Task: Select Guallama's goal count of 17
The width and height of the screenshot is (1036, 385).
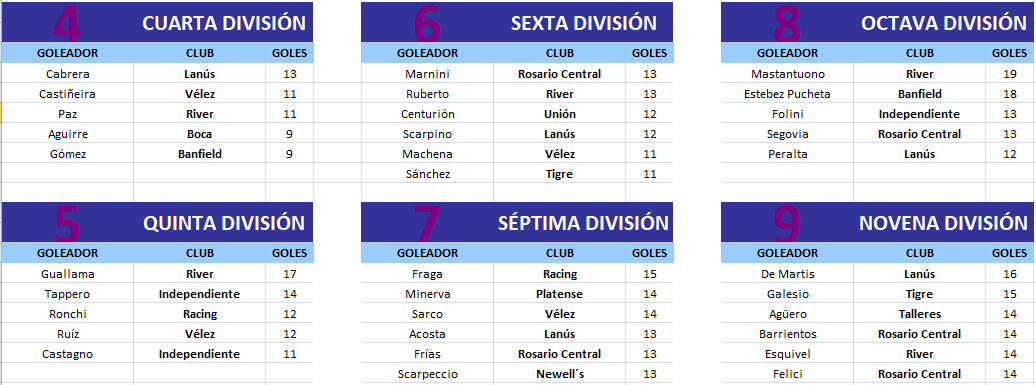Action: [289, 274]
